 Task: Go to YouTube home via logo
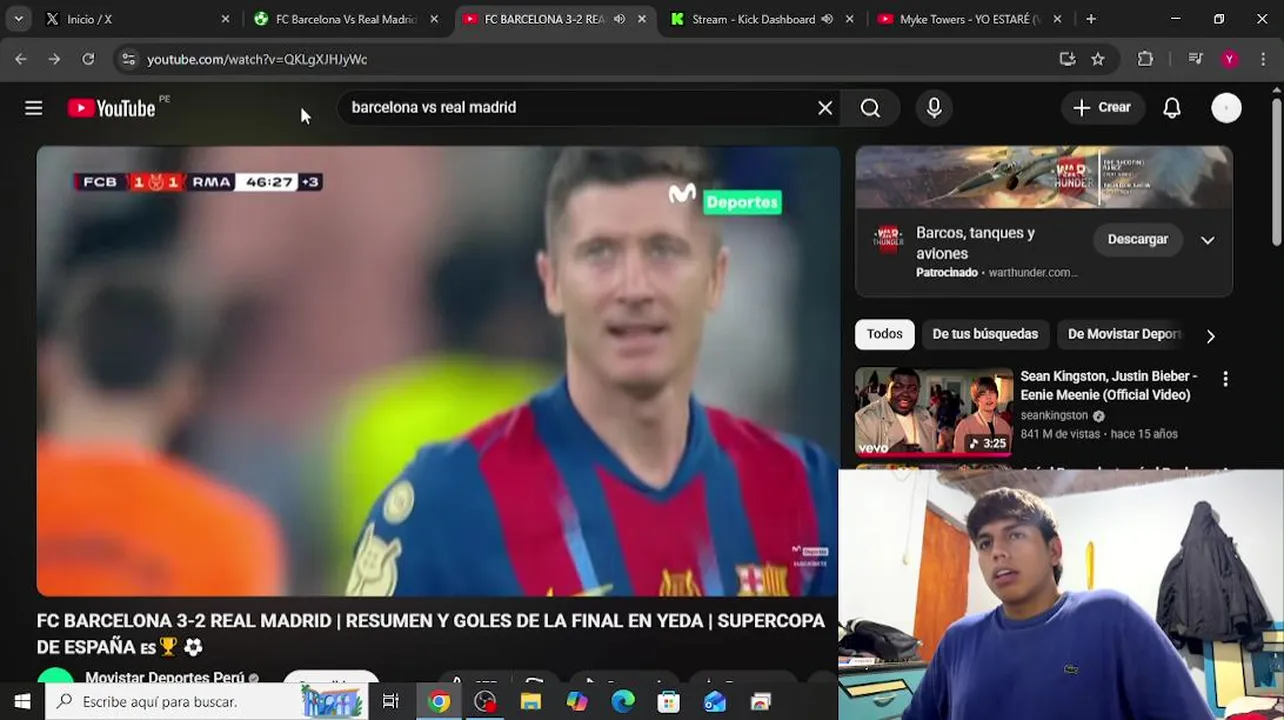[x=111, y=108]
